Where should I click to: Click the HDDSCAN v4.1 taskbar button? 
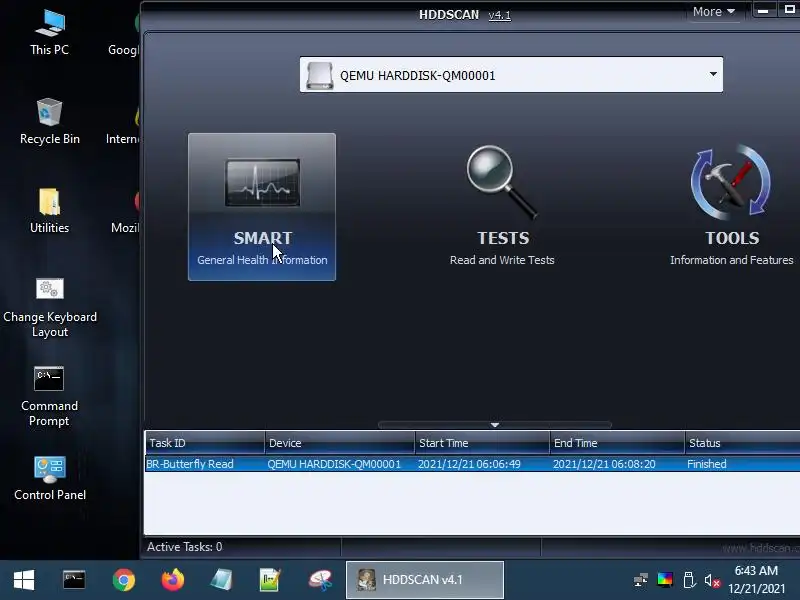[x=424, y=580]
